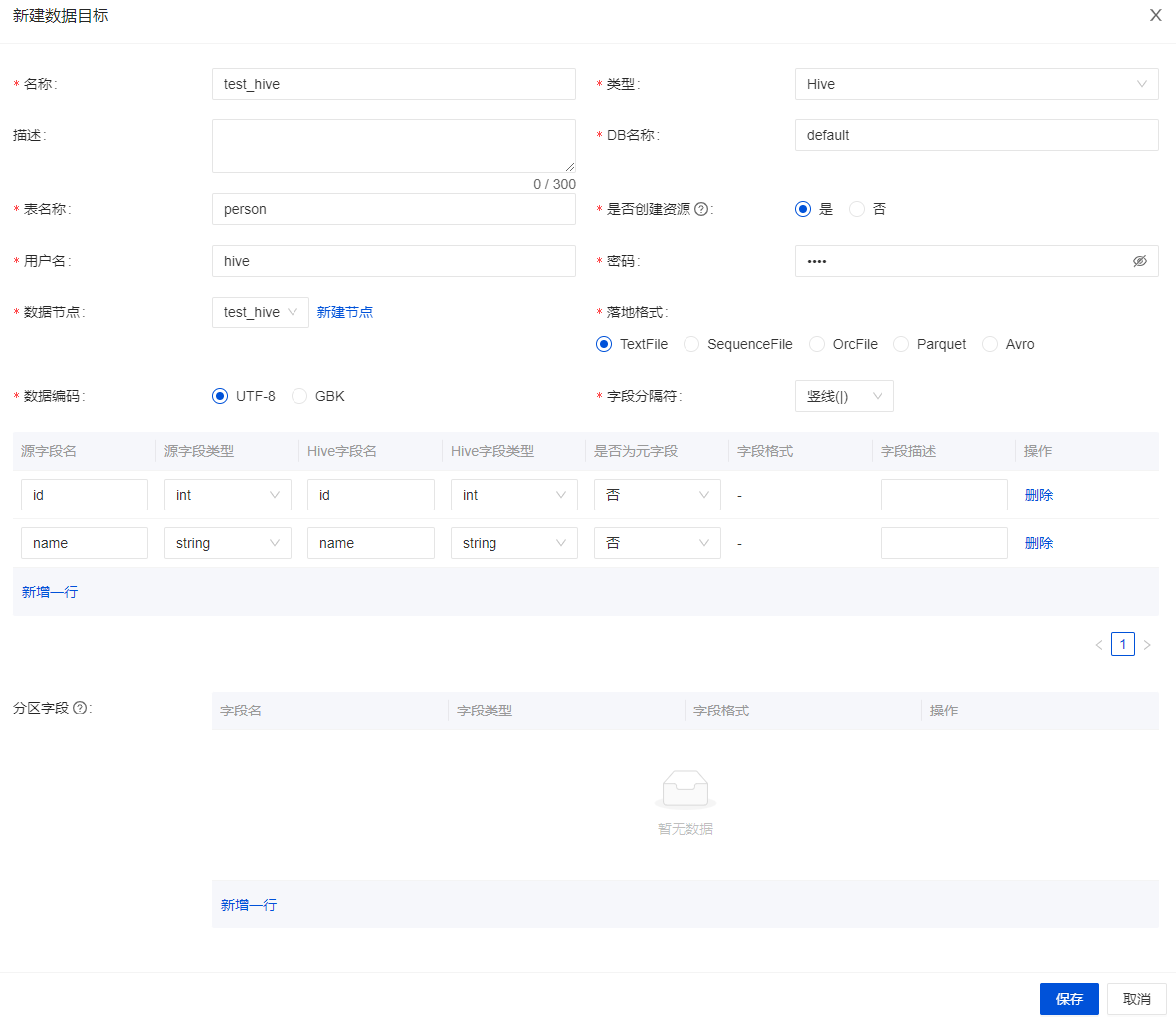Expand the 数据节点 test_hive dropdown
The height and width of the screenshot is (1020, 1176).
(x=260, y=312)
